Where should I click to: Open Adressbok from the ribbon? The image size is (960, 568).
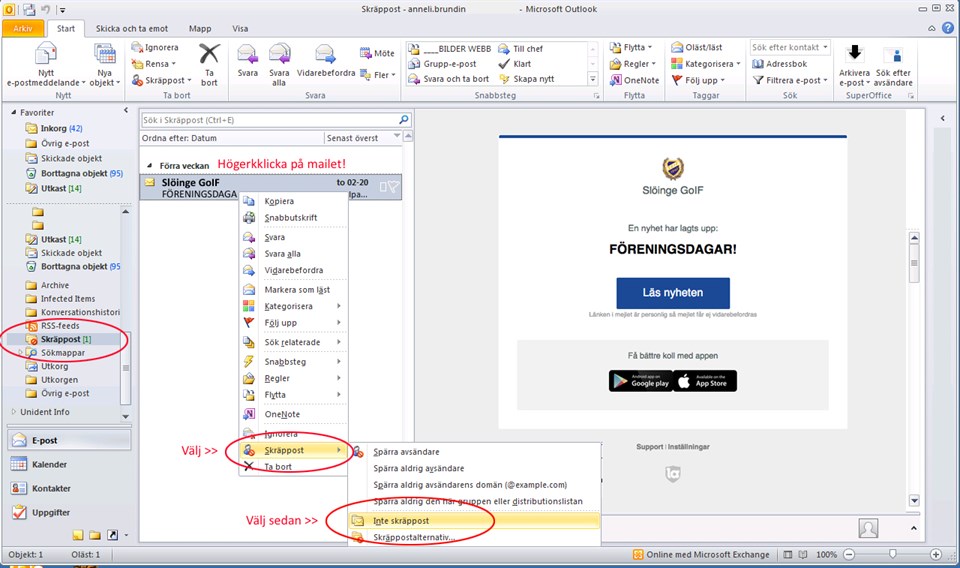(x=778, y=64)
